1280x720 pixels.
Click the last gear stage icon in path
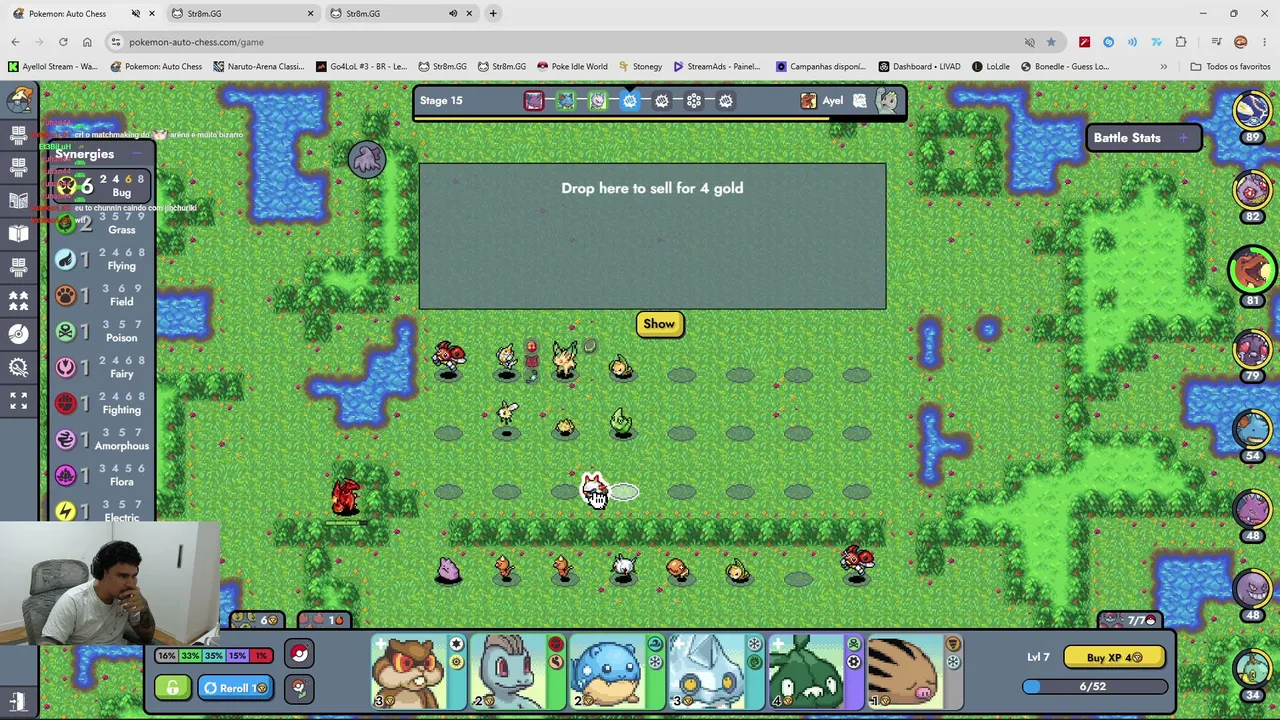pos(726,100)
